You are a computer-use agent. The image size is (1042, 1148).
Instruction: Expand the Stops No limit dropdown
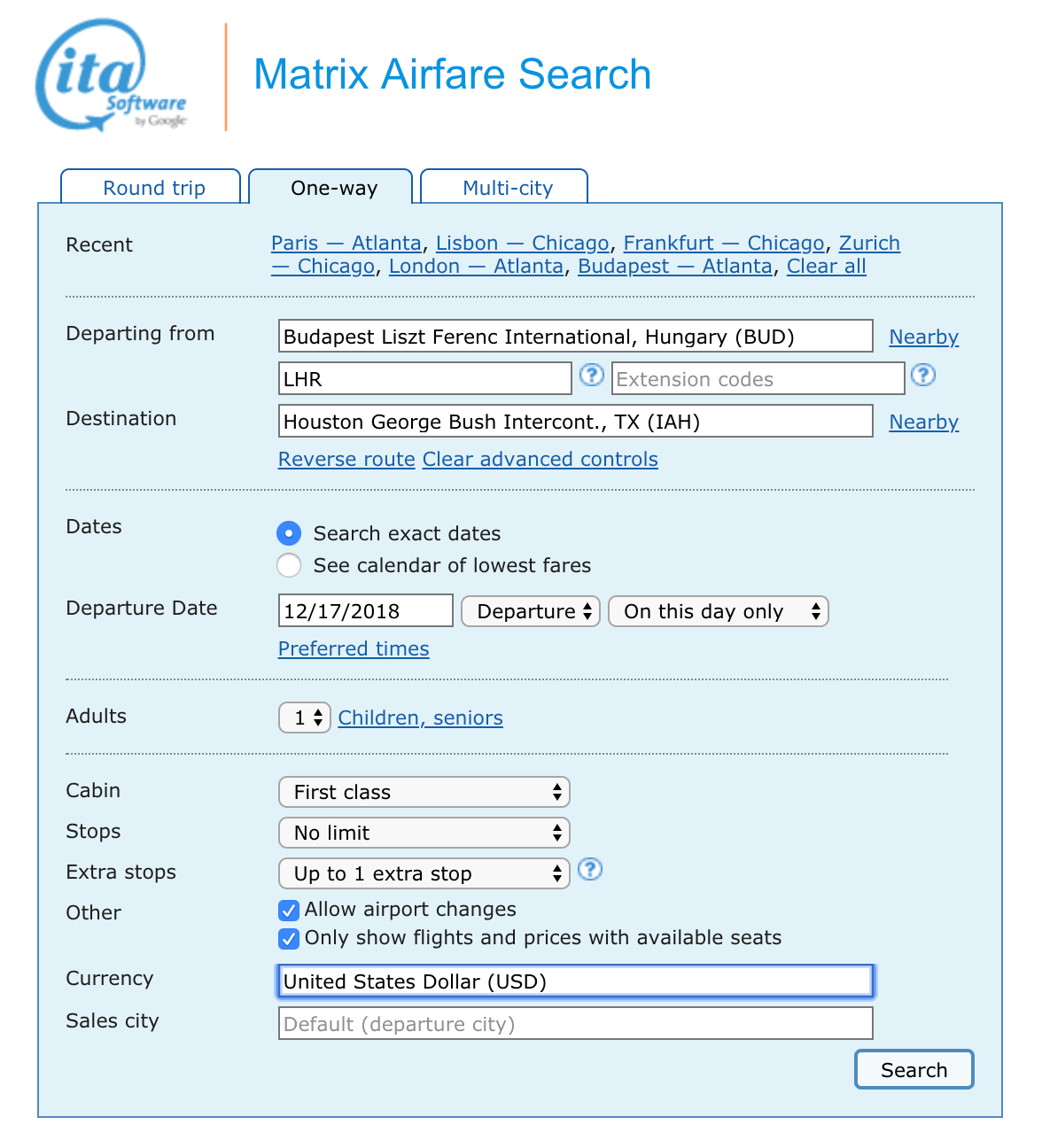tap(424, 833)
